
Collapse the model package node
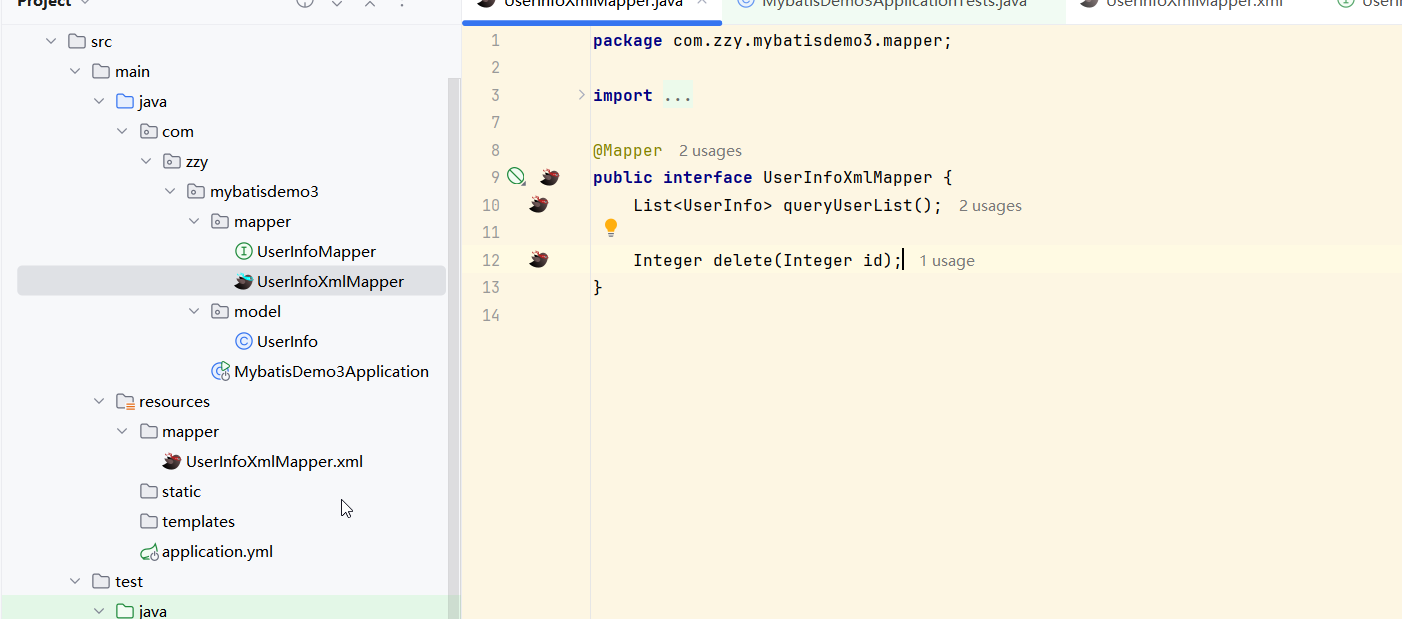194,311
